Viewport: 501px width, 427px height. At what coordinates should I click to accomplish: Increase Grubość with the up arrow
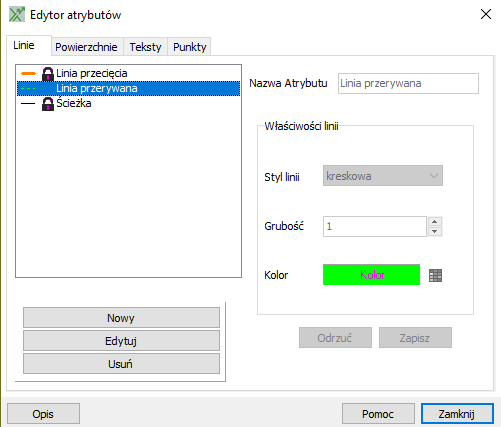tap(435, 222)
